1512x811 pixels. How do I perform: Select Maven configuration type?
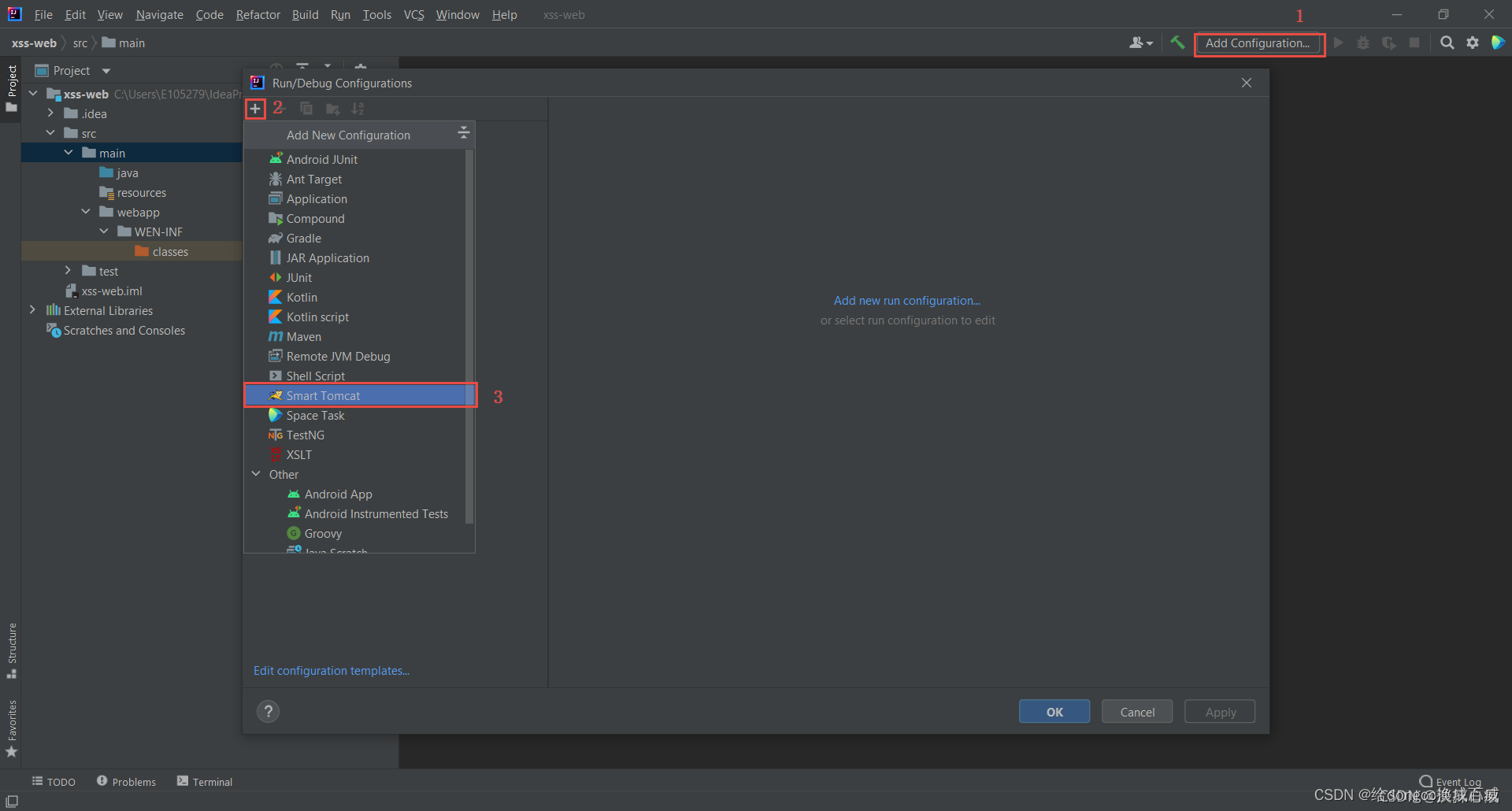[x=359, y=336]
